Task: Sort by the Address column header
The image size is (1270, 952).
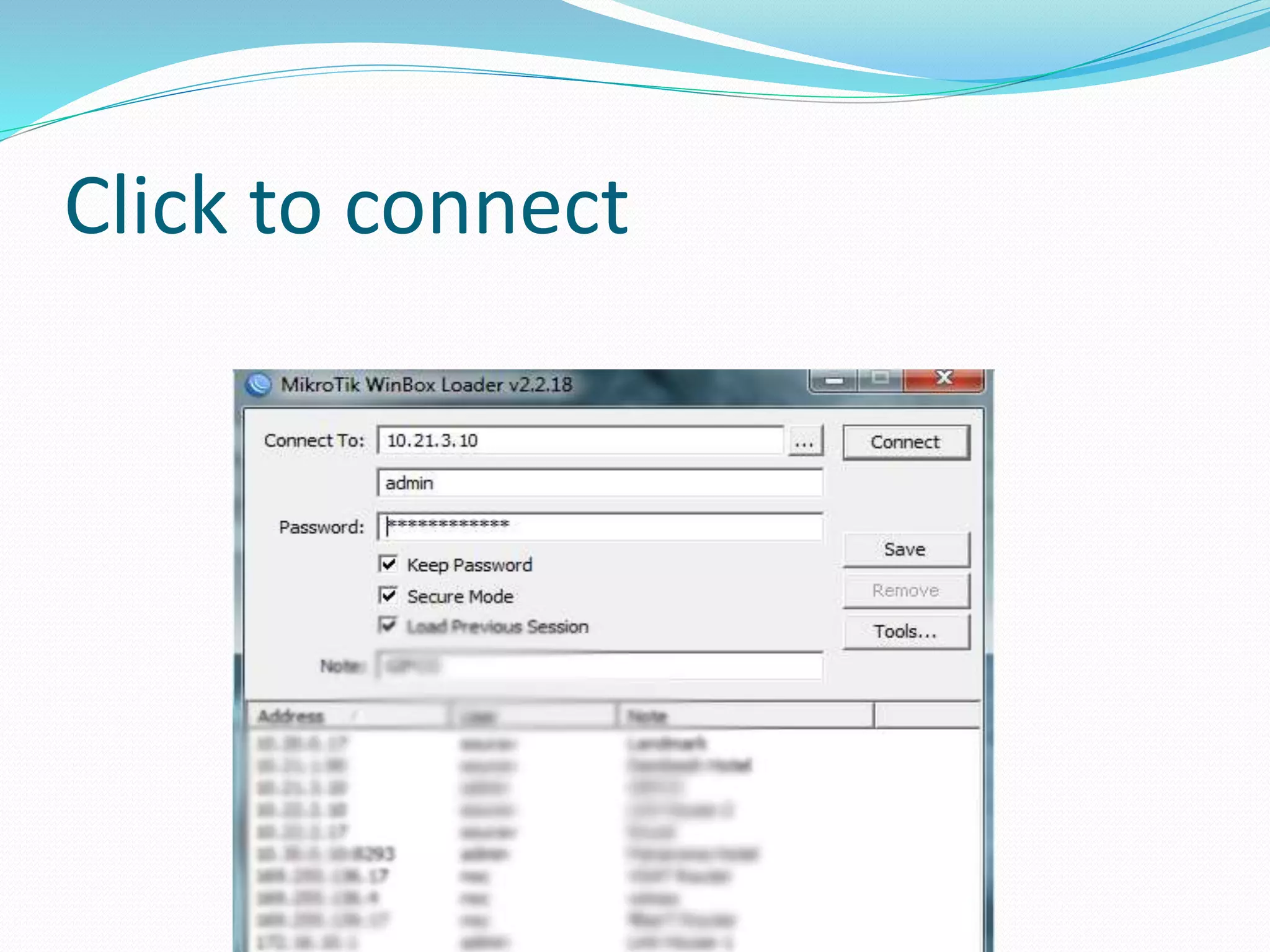Action: (349, 716)
